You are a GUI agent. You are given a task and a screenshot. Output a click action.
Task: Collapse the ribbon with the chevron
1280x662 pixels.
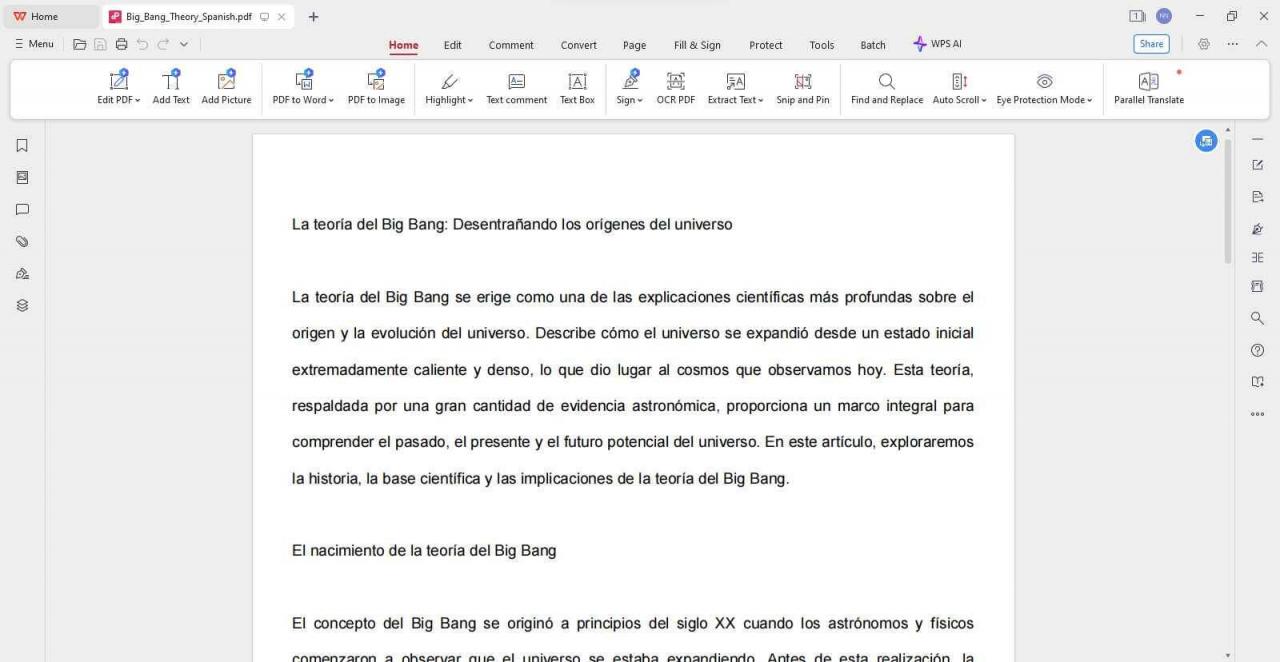[x=1261, y=44]
